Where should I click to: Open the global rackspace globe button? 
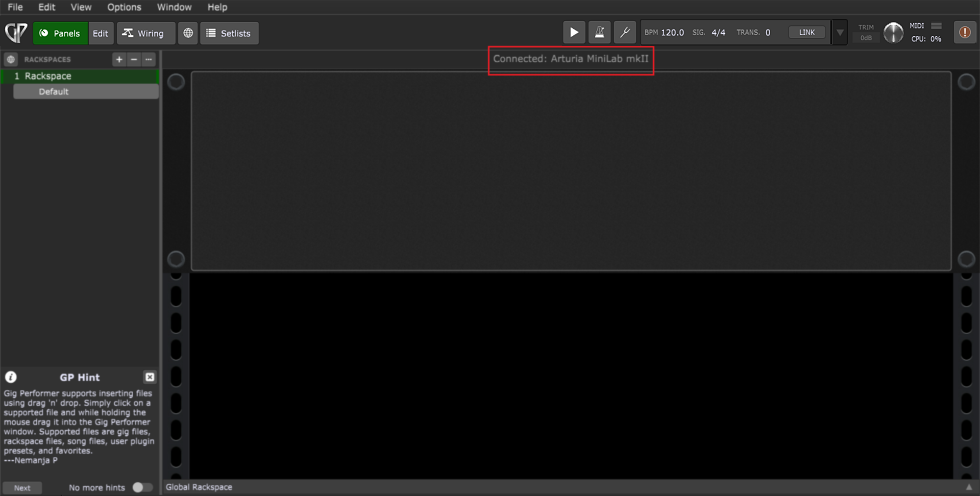(188, 33)
